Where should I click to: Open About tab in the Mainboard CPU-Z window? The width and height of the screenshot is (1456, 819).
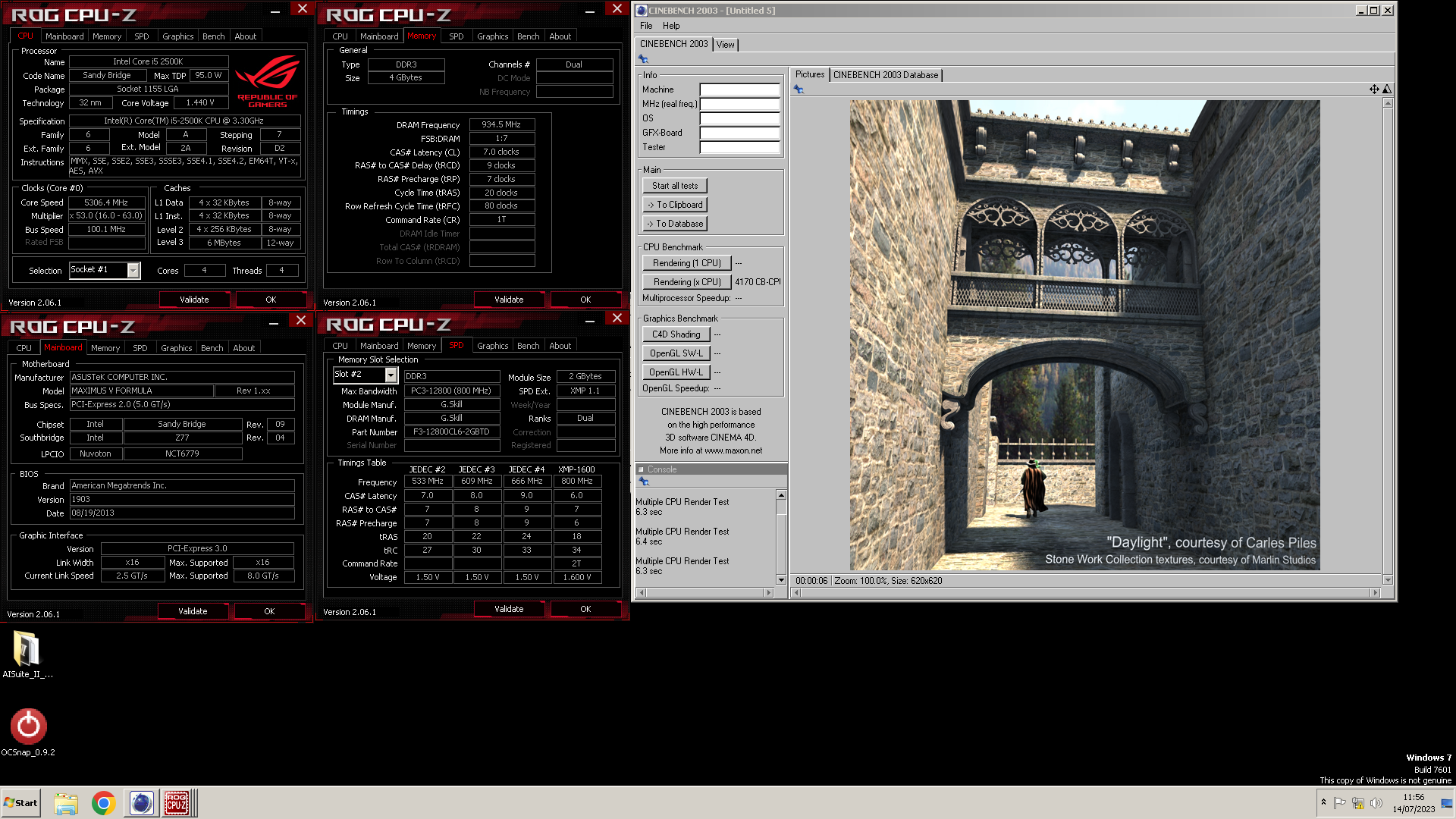[244, 348]
